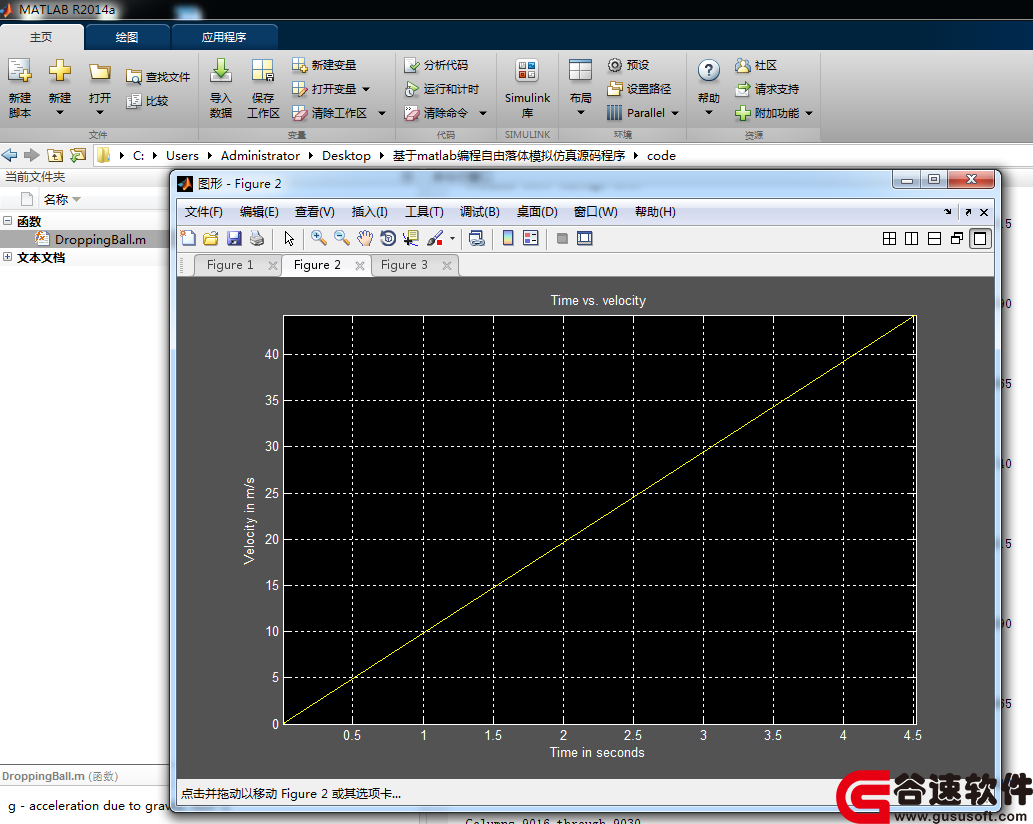Select tiled grid layout icon
Image resolution: width=1033 pixels, height=824 pixels.
click(889, 238)
